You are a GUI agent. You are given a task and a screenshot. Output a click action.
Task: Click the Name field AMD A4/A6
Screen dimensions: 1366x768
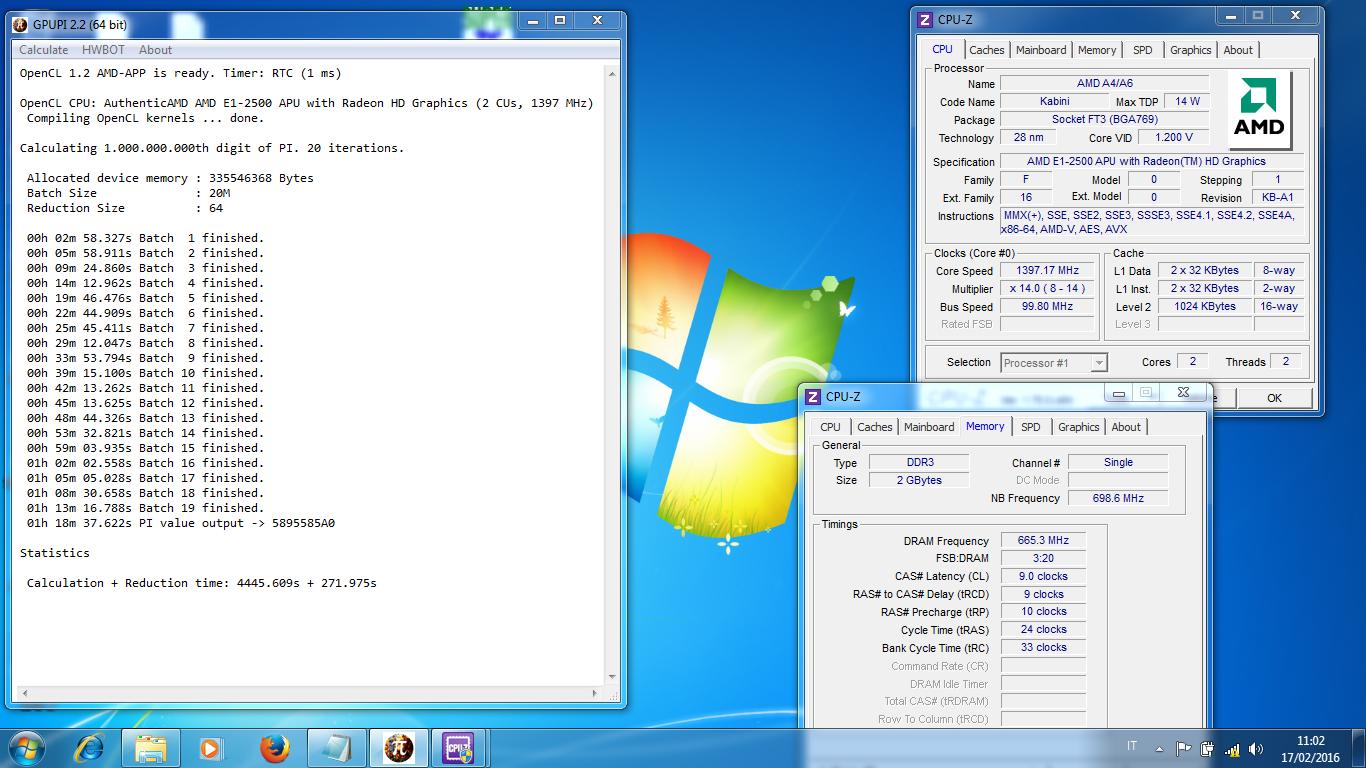[1104, 84]
